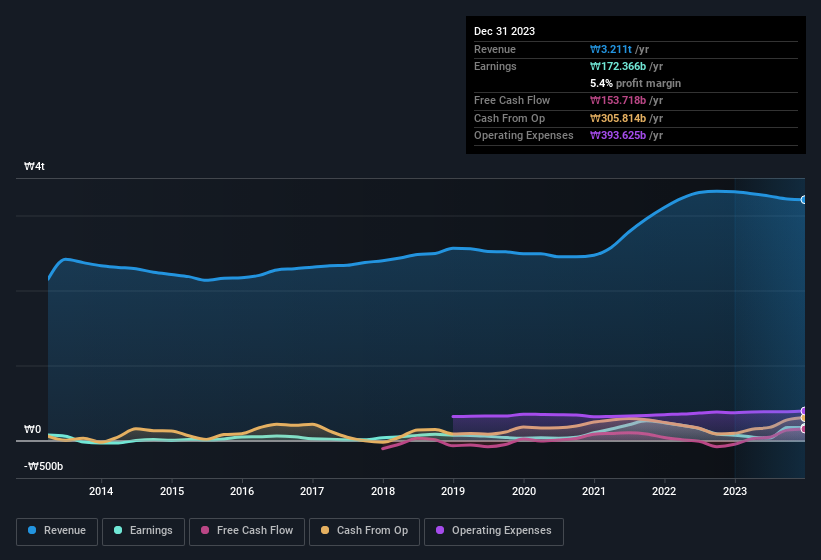
Task: Click the purple Operating Expenses end-point marker
Action: (x=804, y=411)
